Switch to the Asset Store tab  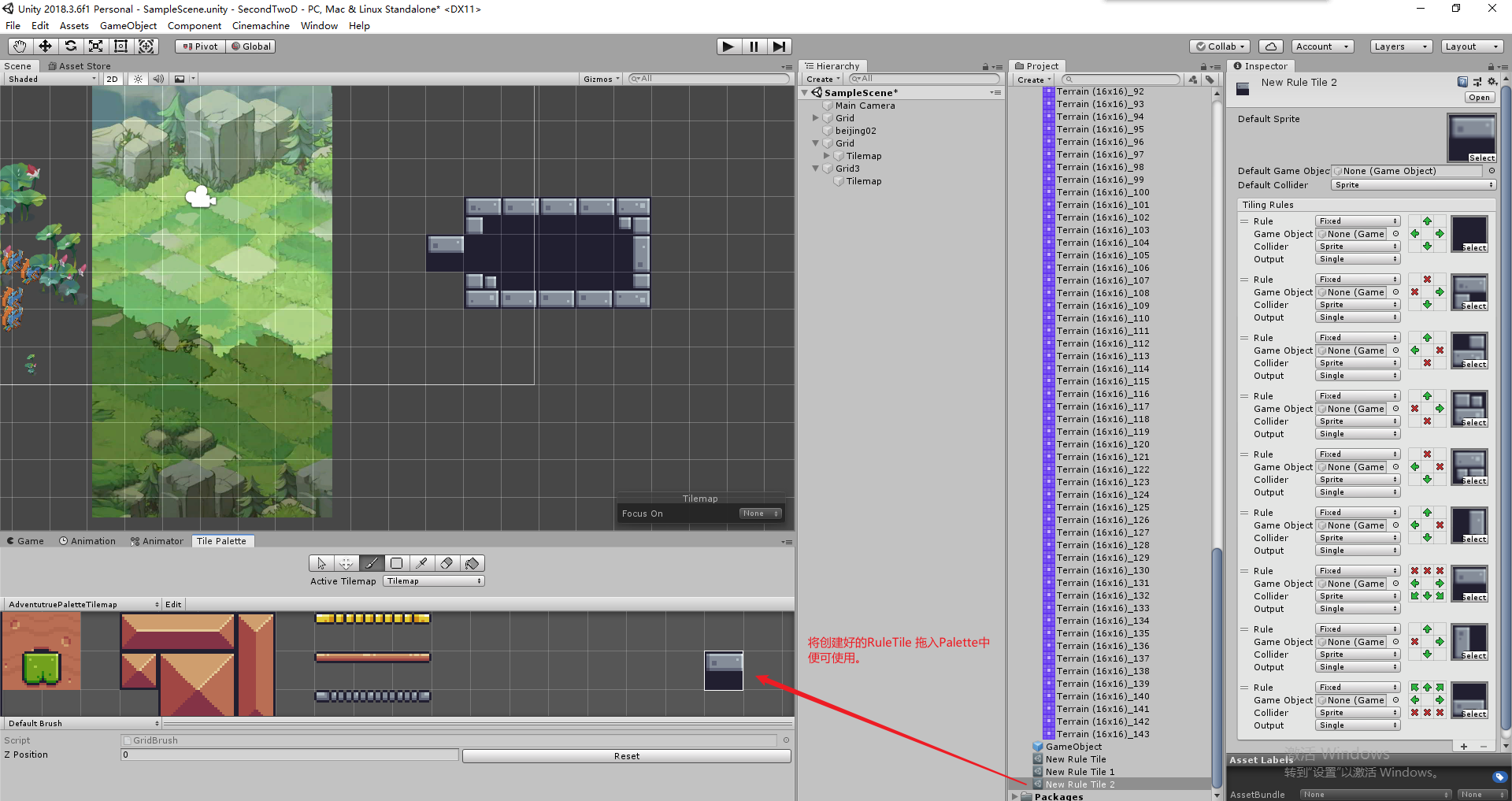(x=79, y=66)
